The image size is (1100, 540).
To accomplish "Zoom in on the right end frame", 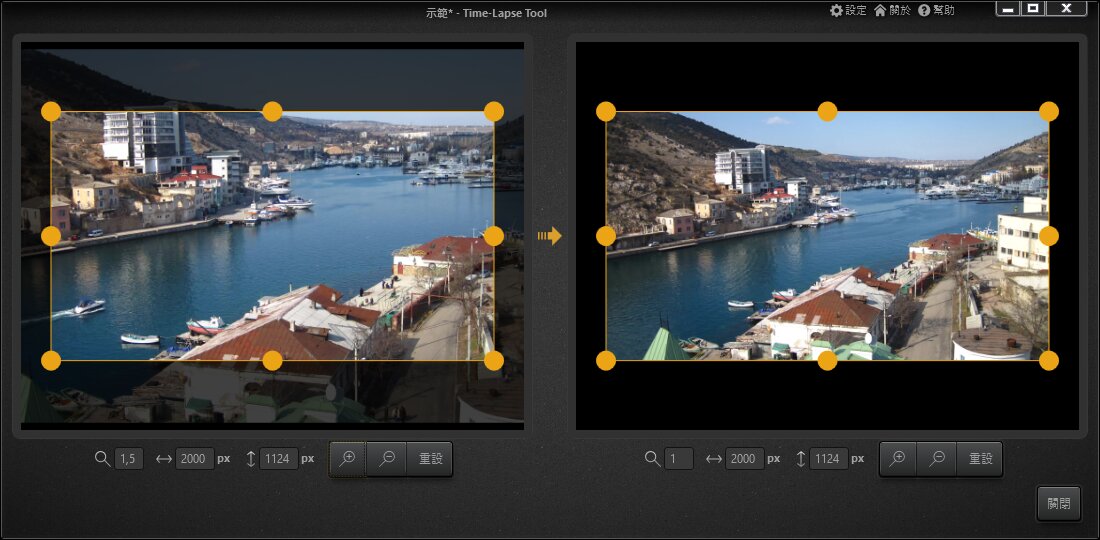I will (x=898, y=459).
